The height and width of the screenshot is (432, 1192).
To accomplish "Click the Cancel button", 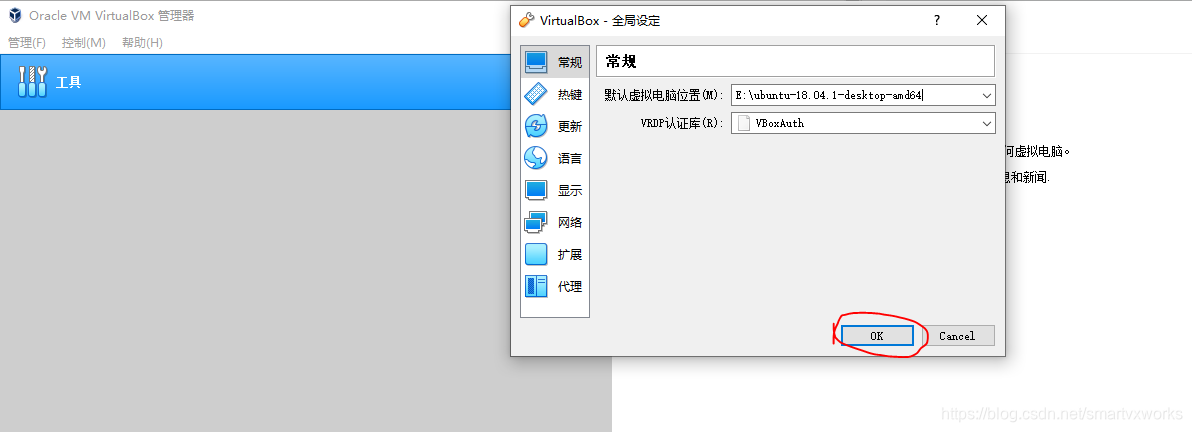I will (x=956, y=335).
